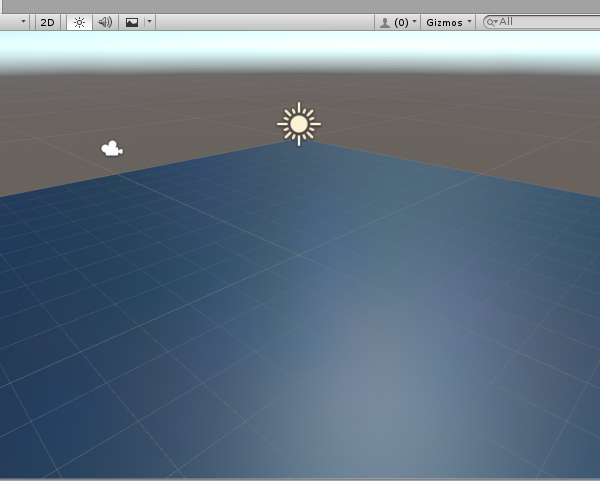
Task: Toggle scene effects image button
Action: point(132,23)
